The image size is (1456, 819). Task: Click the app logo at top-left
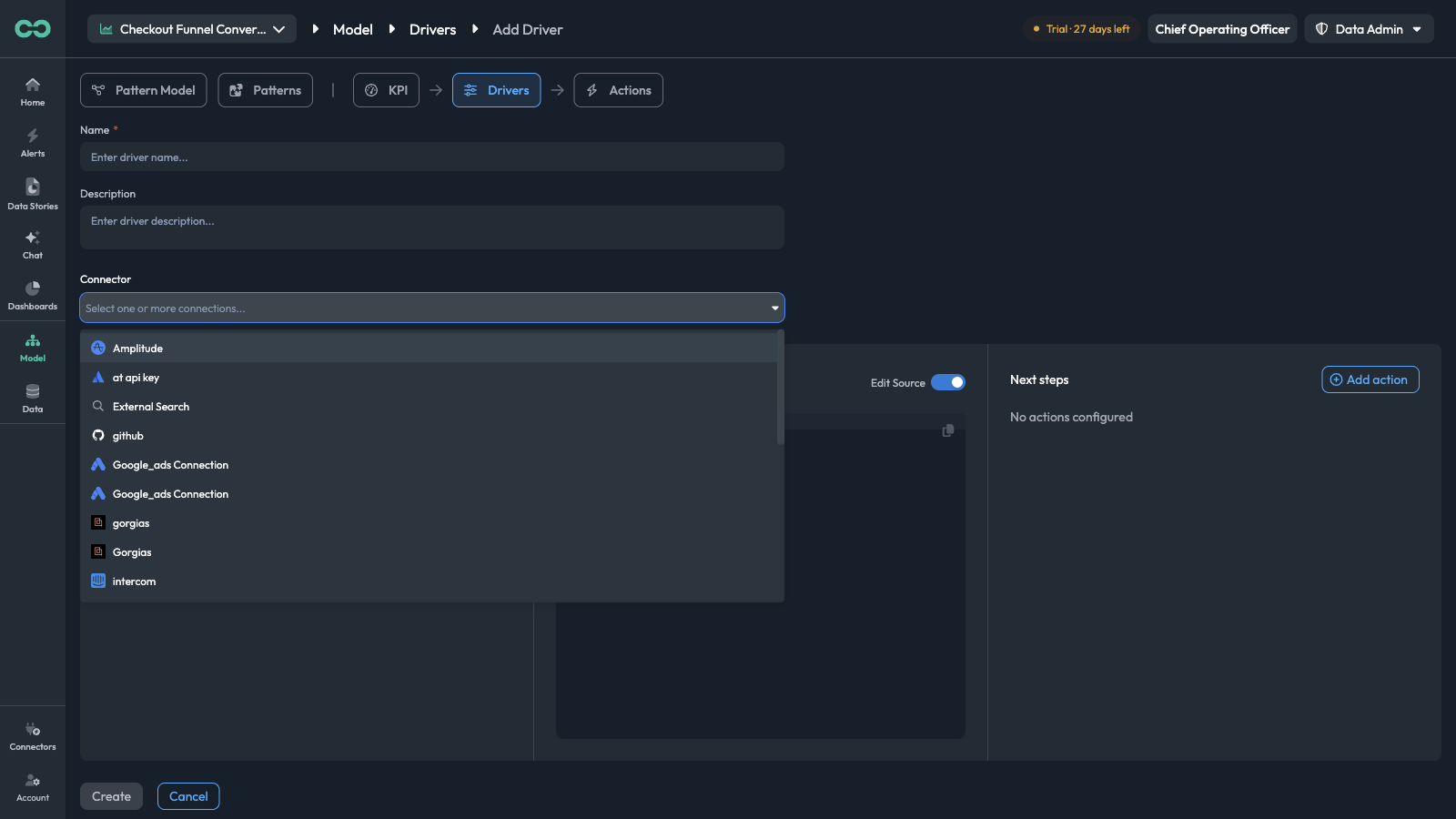click(33, 29)
